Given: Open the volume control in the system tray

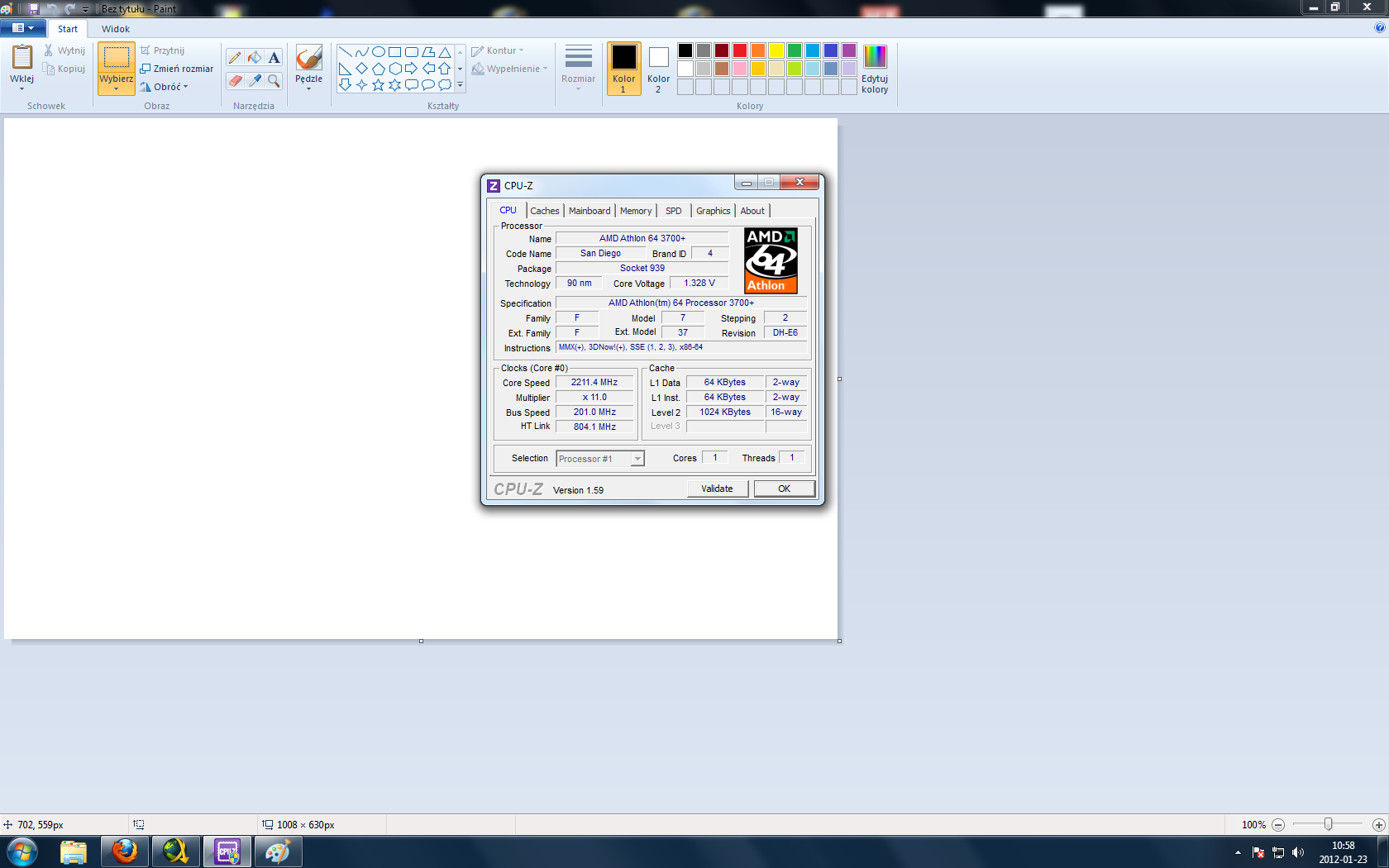Looking at the screenshot, I should (1298, 852).
